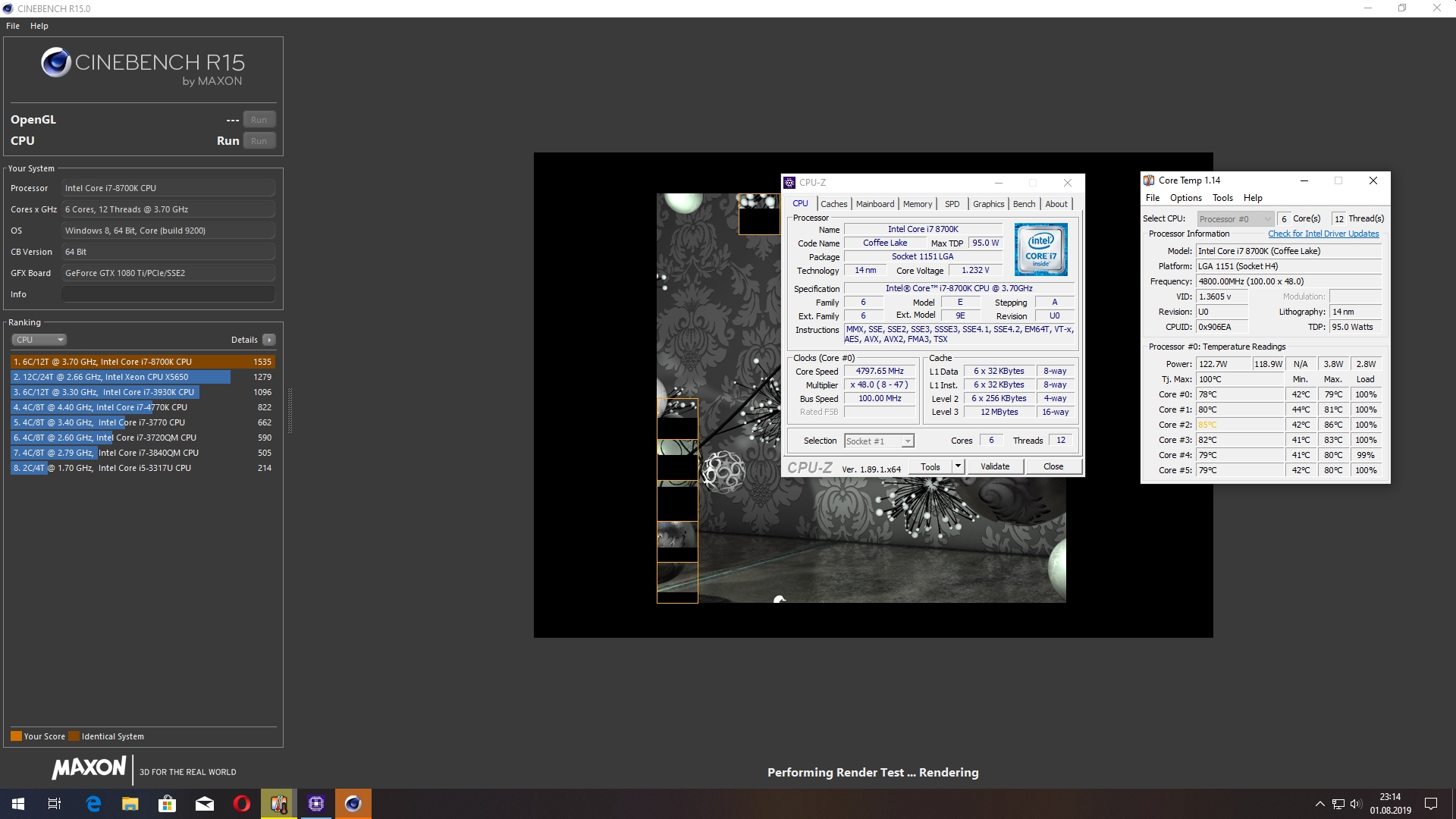Open the volume icon in the system tray
The height and width of the screenshot is (819, 1456).
point(1356,804)
